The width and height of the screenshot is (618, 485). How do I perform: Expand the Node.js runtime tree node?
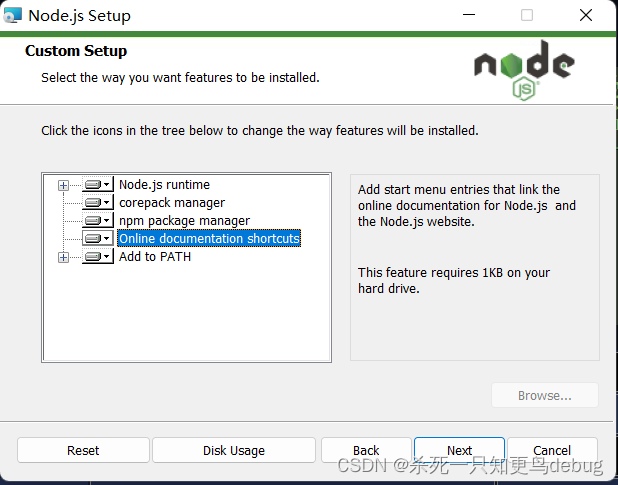[x=63, y=185]
